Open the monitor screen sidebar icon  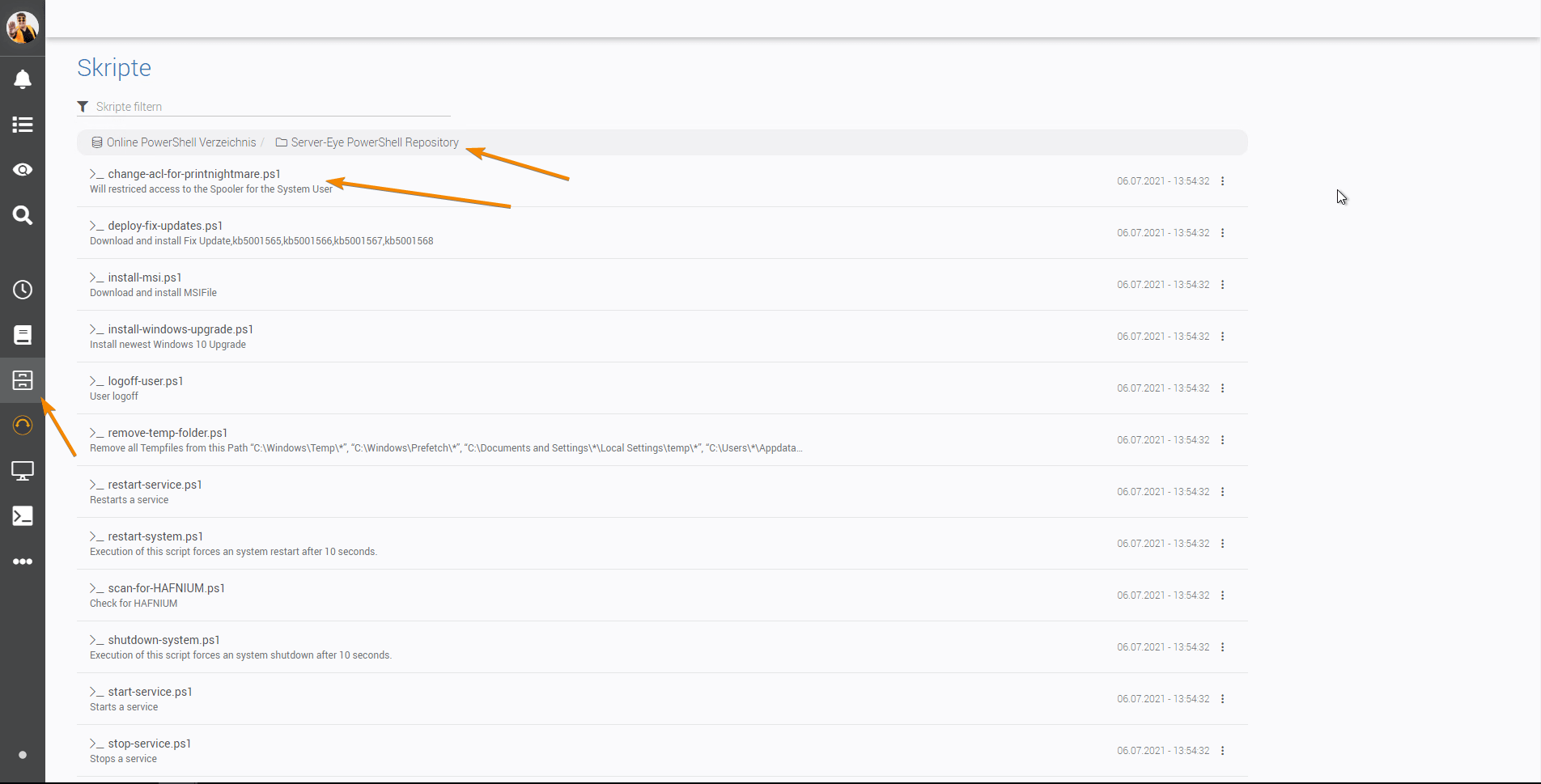23,471
